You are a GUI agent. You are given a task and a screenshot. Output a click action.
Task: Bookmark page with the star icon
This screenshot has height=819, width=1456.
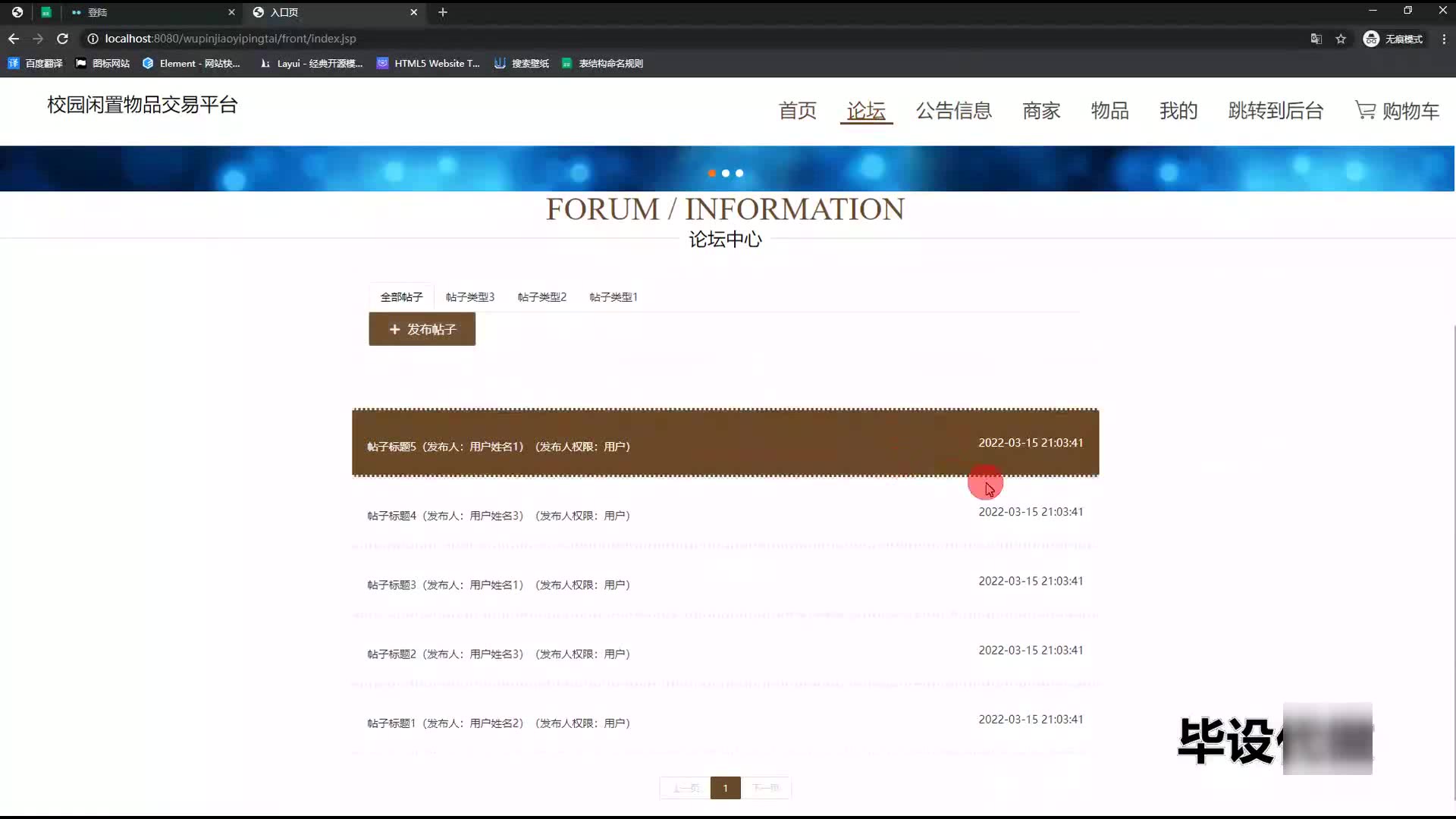pyautogui.click(x=1341, y=39)
